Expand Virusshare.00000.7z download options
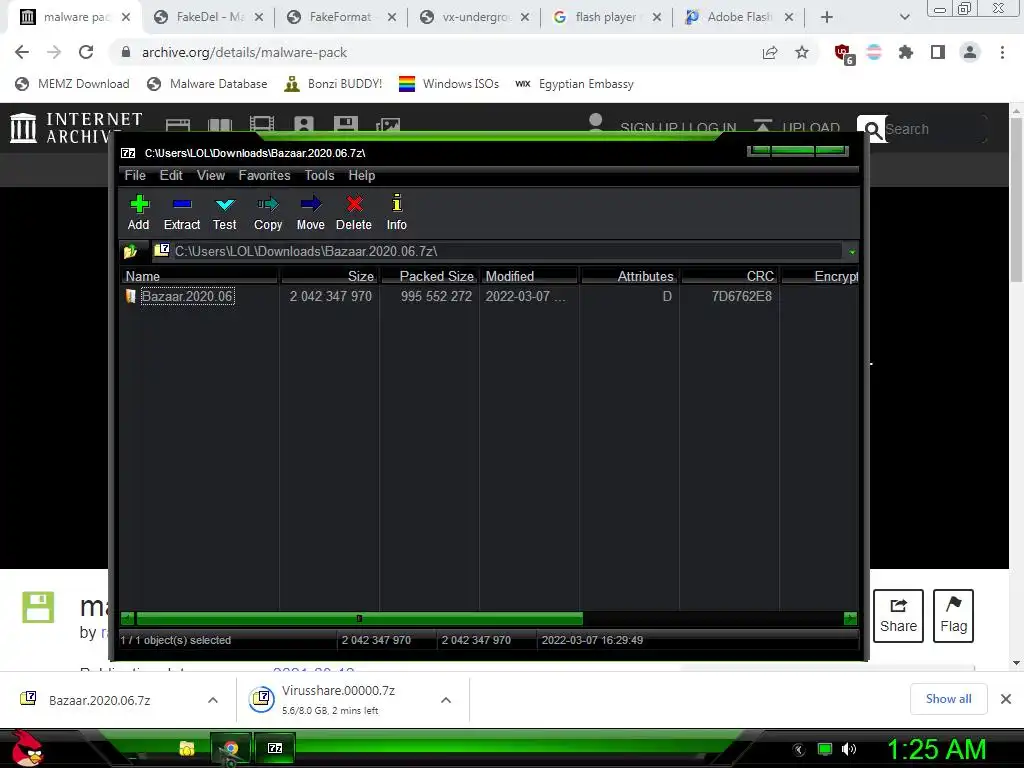1024x768 pixels. [446, 700]
